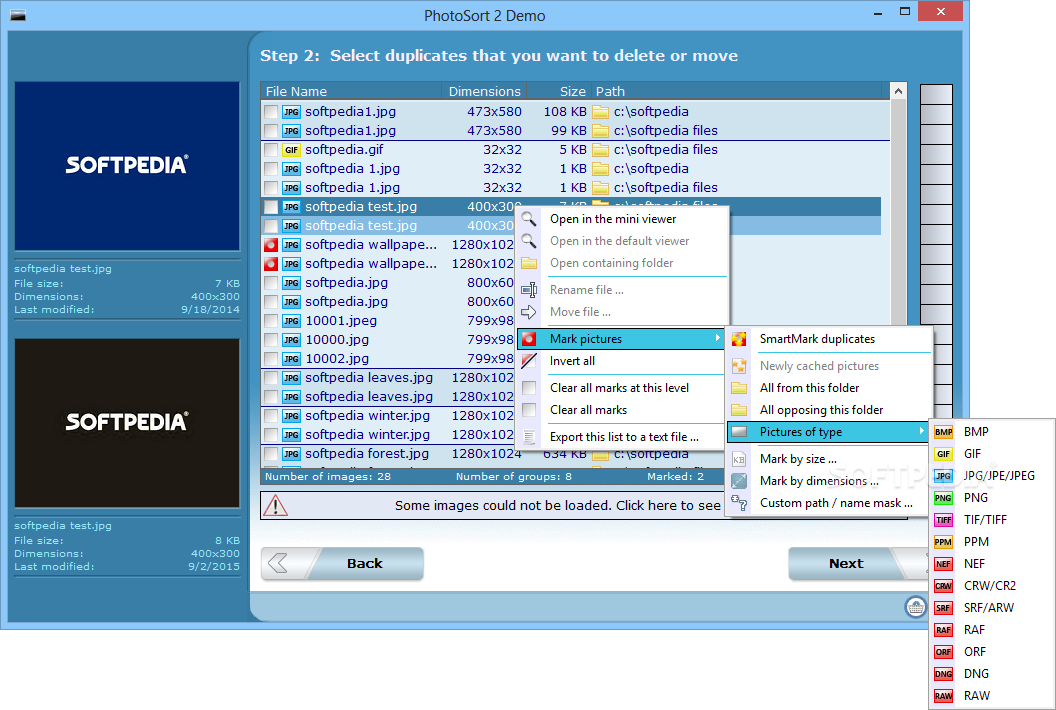
Task: Expand the Mark pictures submenu arrow
Action: tap(718, 338)
